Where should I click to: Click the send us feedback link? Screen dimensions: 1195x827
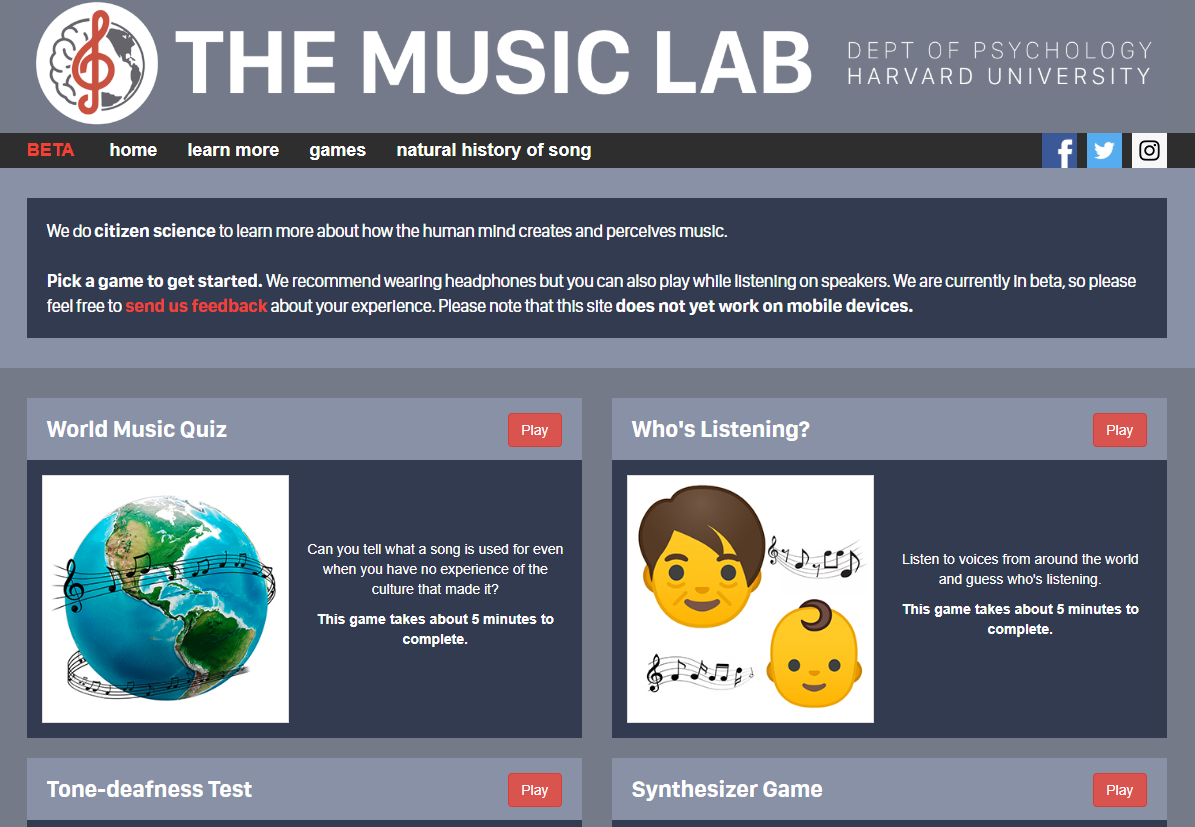[196, 305]
